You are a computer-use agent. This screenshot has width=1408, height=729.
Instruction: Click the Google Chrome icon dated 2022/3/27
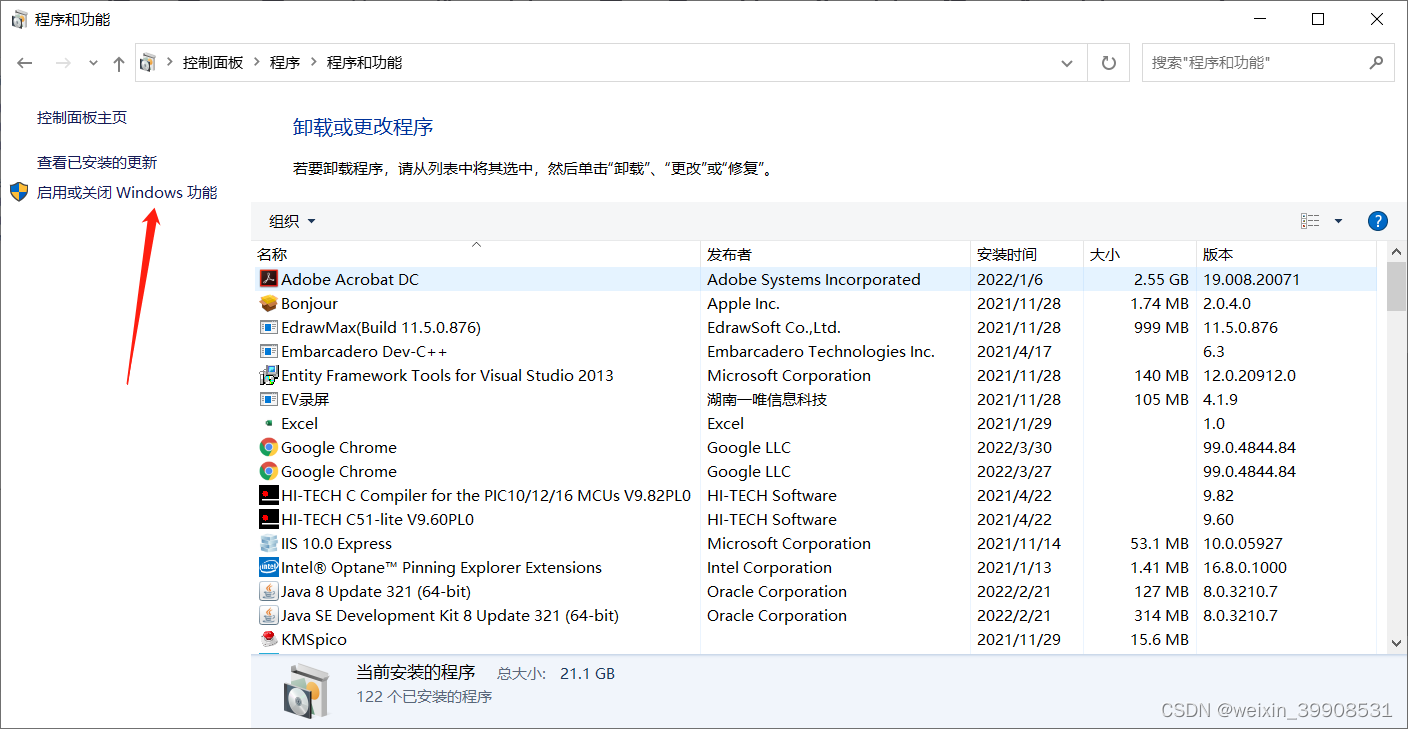point(268,472)
